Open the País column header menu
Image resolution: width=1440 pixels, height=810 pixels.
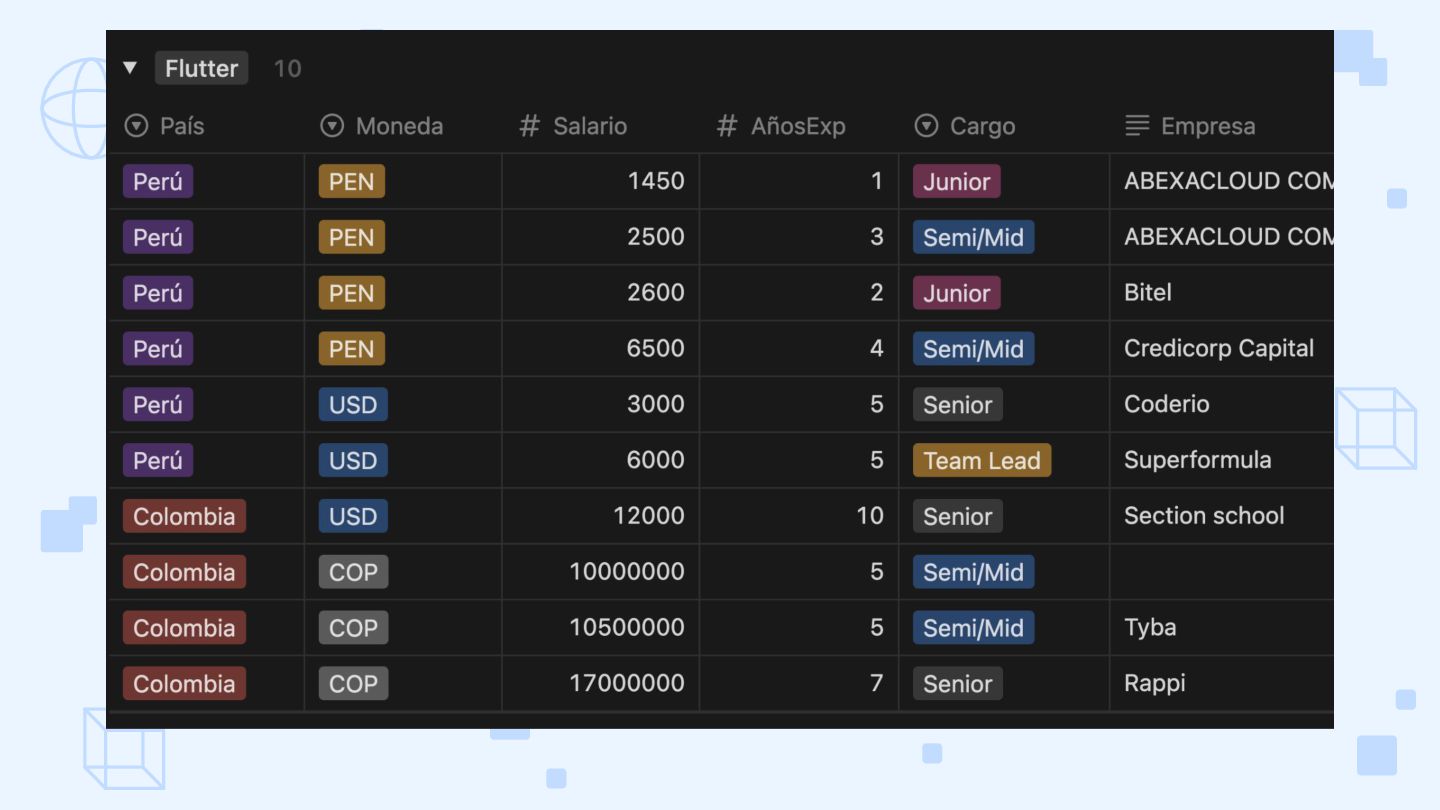[x=182, y=126]
